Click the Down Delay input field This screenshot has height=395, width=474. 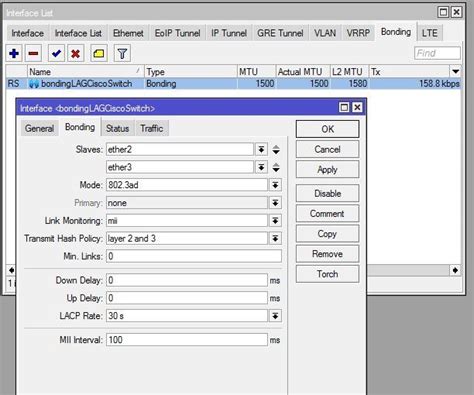point(187,280)
